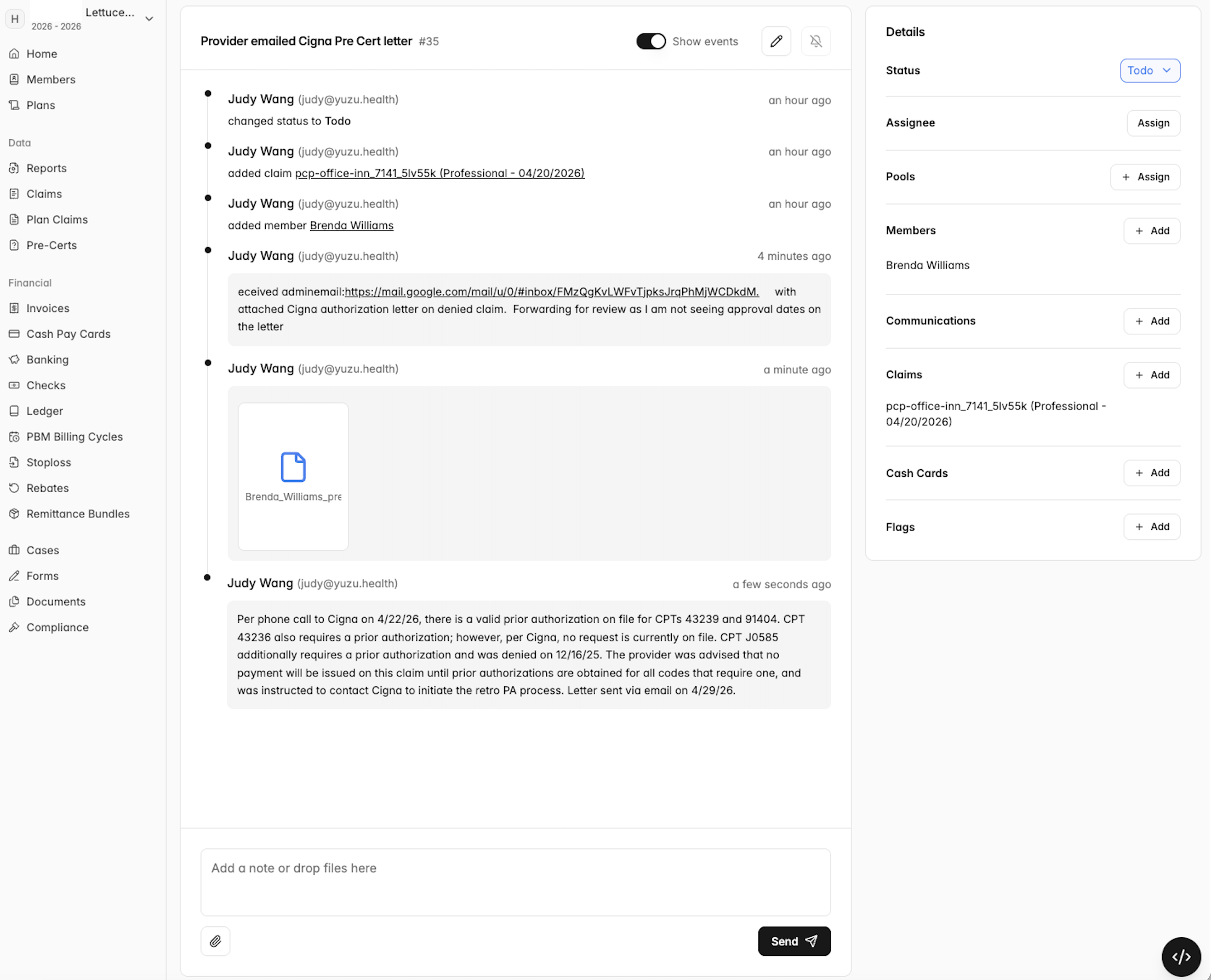Open Members in the sidebar
1211x980 pixels.
click(x=50, y=79)
